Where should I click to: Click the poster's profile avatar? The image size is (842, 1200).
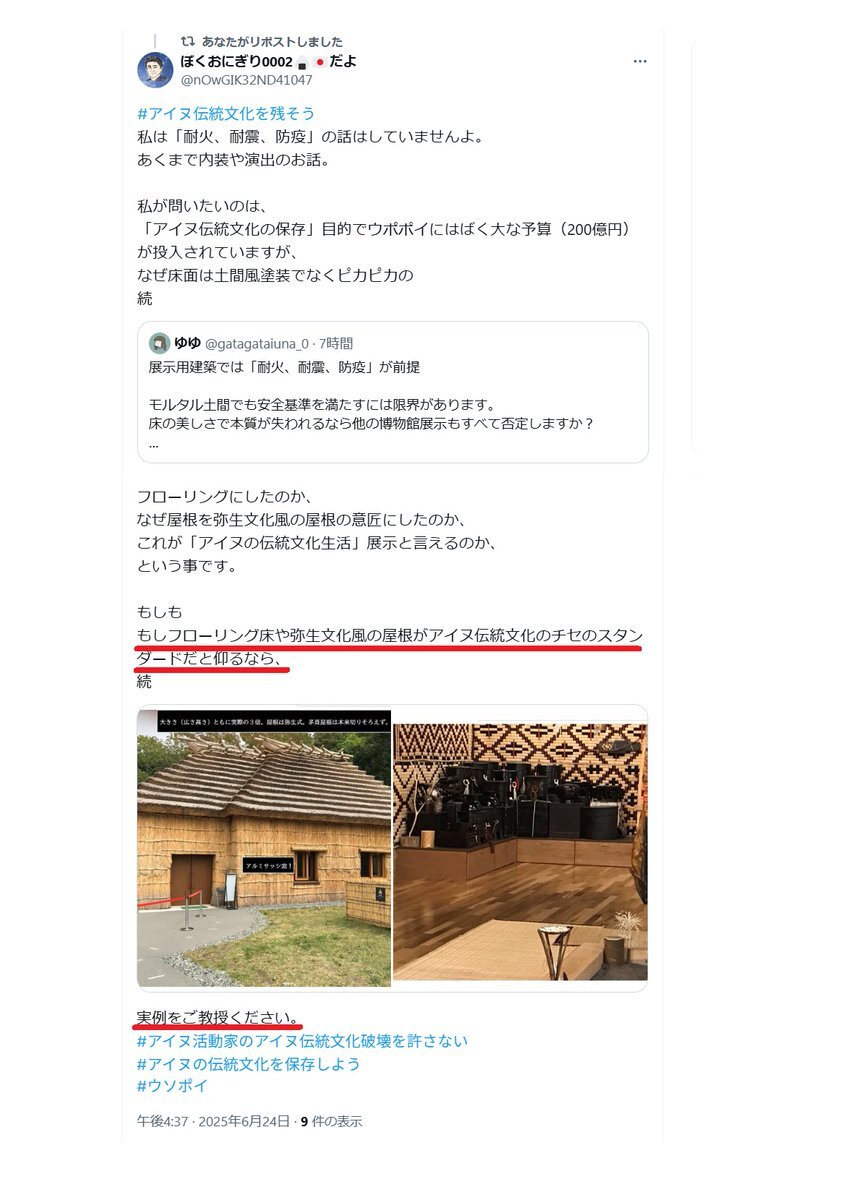tap(155, 70)
